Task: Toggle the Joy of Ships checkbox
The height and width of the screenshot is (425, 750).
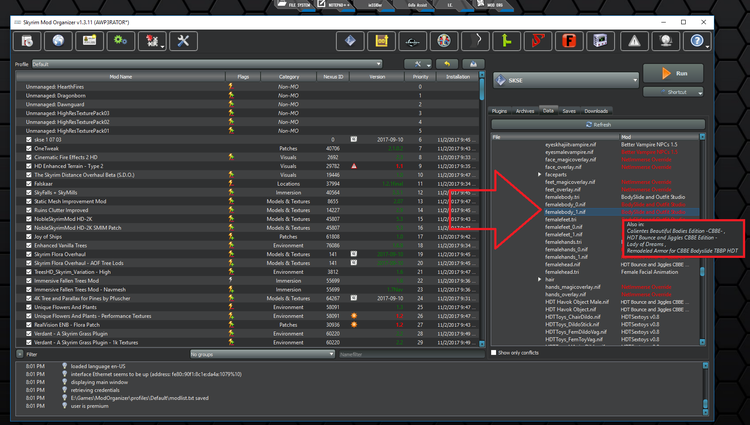Action: (29, 237)
